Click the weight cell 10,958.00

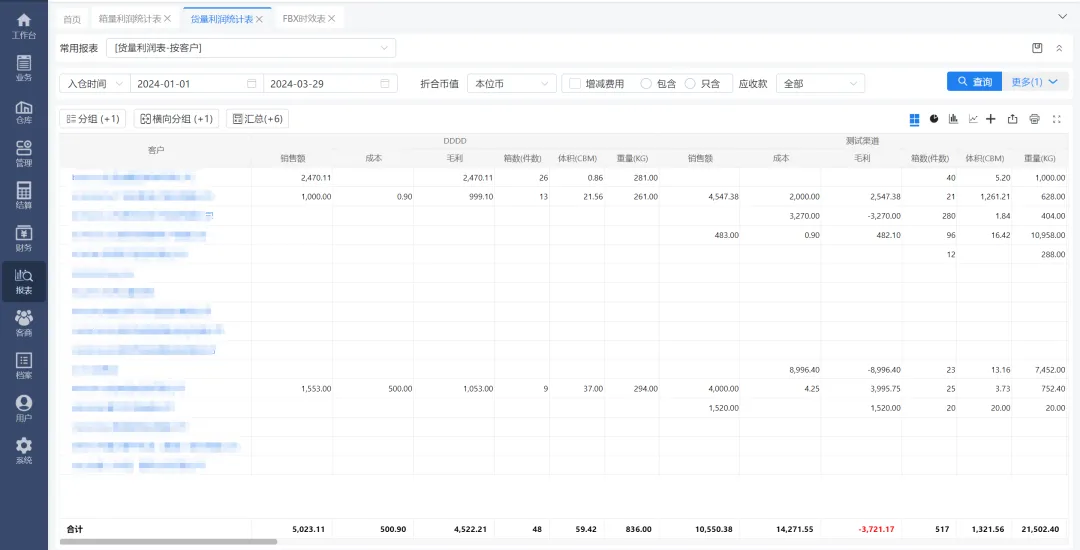pos(1047,235)
